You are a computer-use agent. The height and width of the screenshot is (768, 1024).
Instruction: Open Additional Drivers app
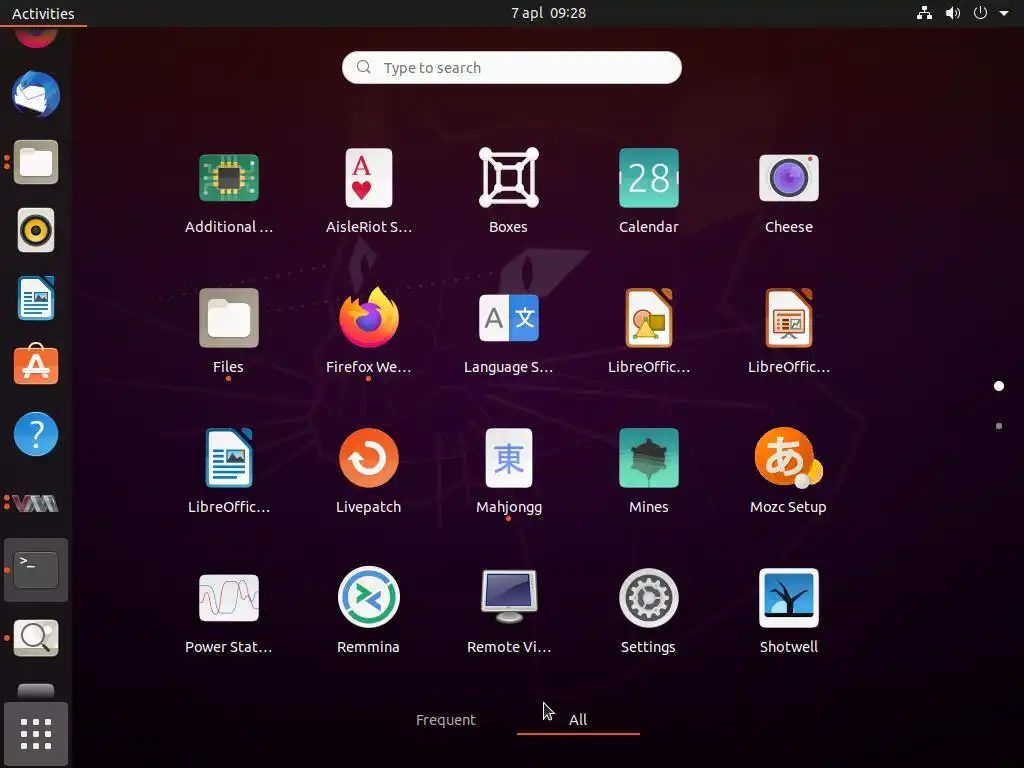229,178
